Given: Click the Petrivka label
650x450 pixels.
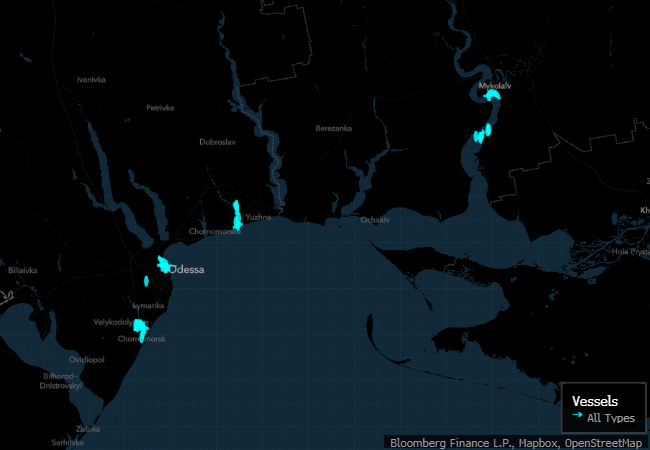Looking at the screenshot, I should (x=160, y=108).
